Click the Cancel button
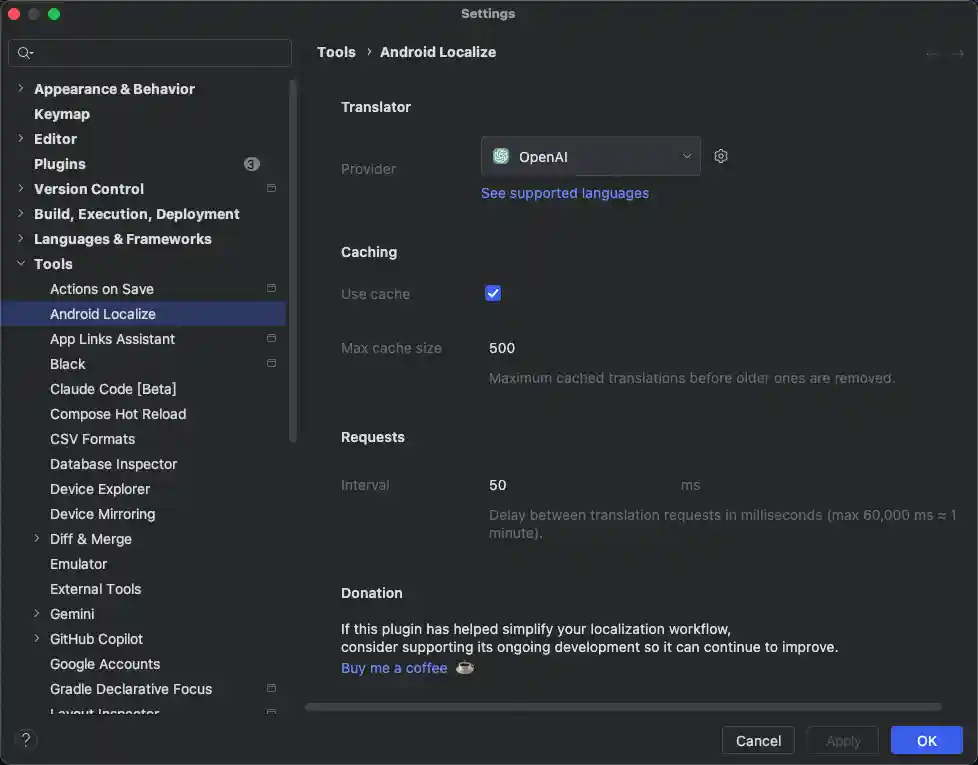 [758, 740]
